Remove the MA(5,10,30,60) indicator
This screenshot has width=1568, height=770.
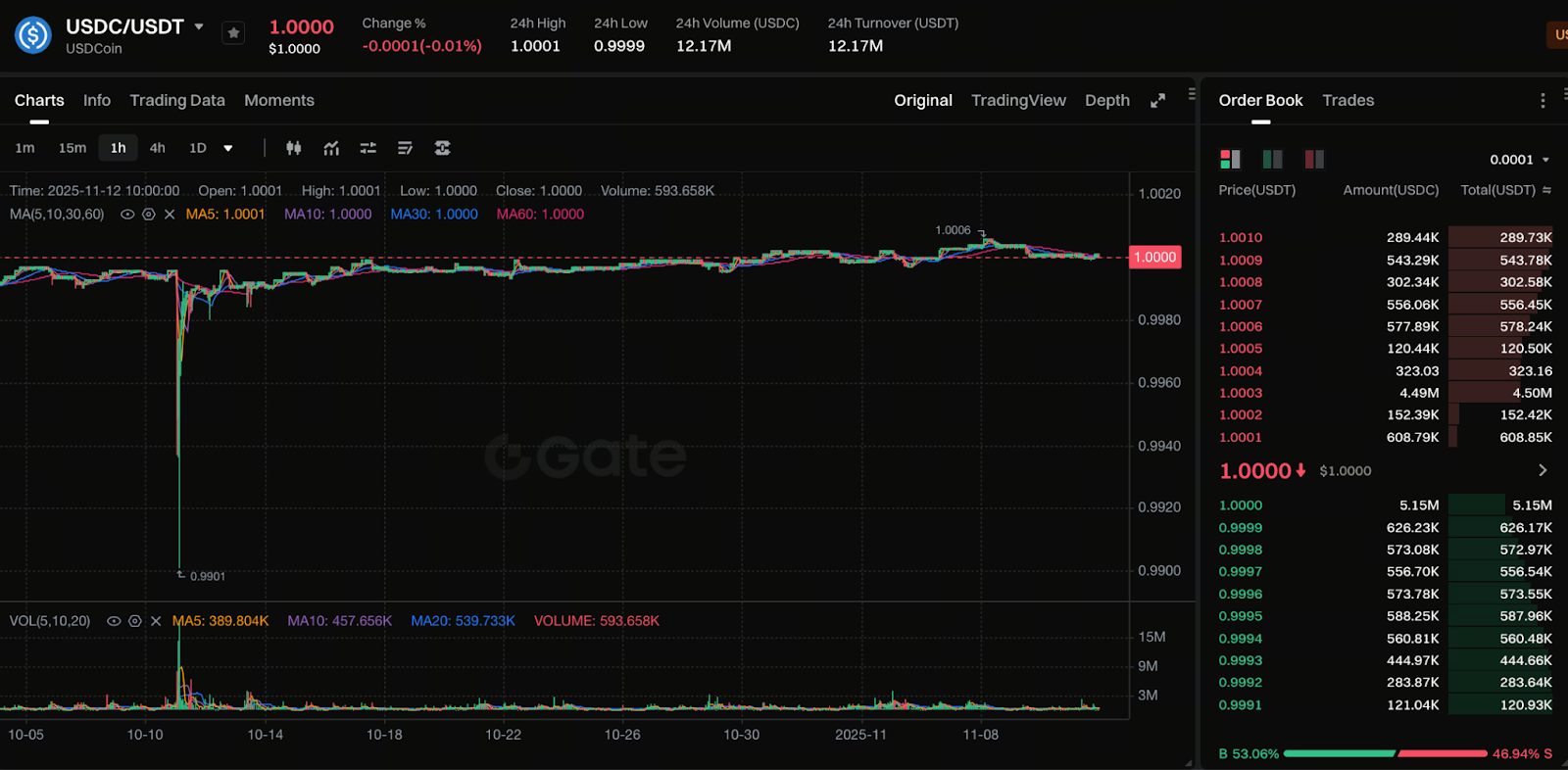[x=170, y=215]
